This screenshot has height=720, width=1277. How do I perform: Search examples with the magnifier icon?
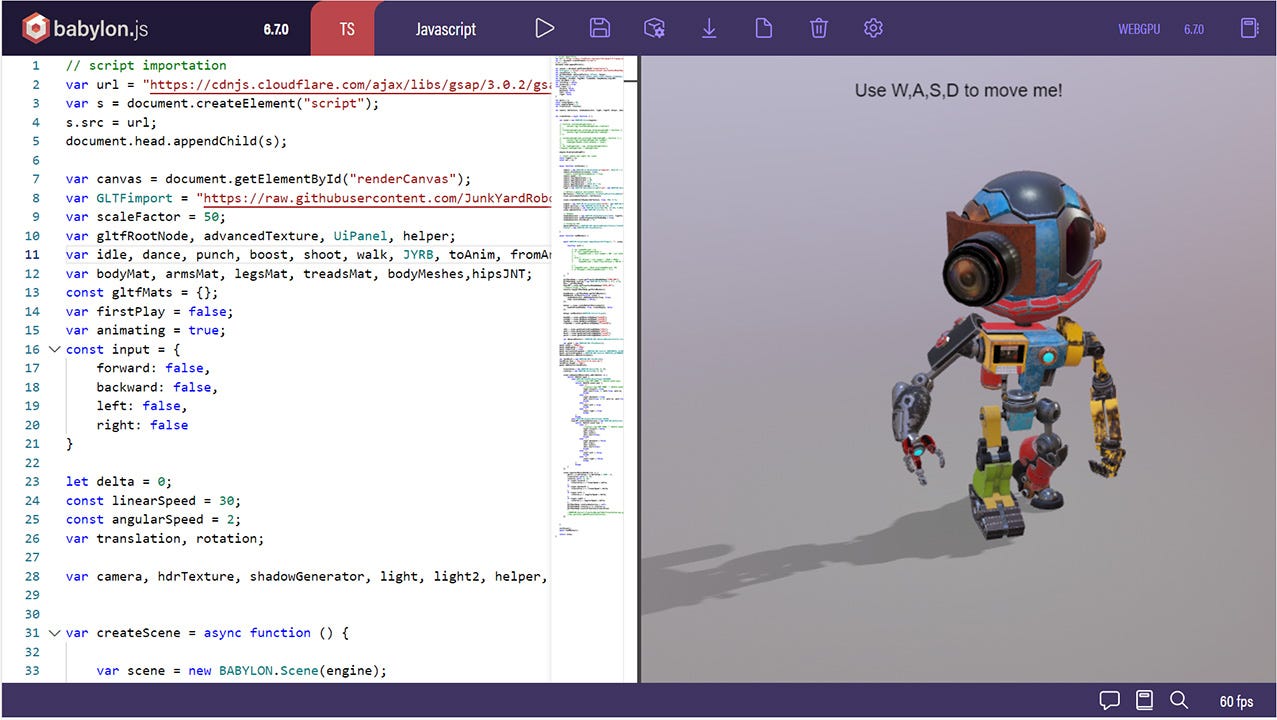pyautogui.click(x=1179, y=701)
